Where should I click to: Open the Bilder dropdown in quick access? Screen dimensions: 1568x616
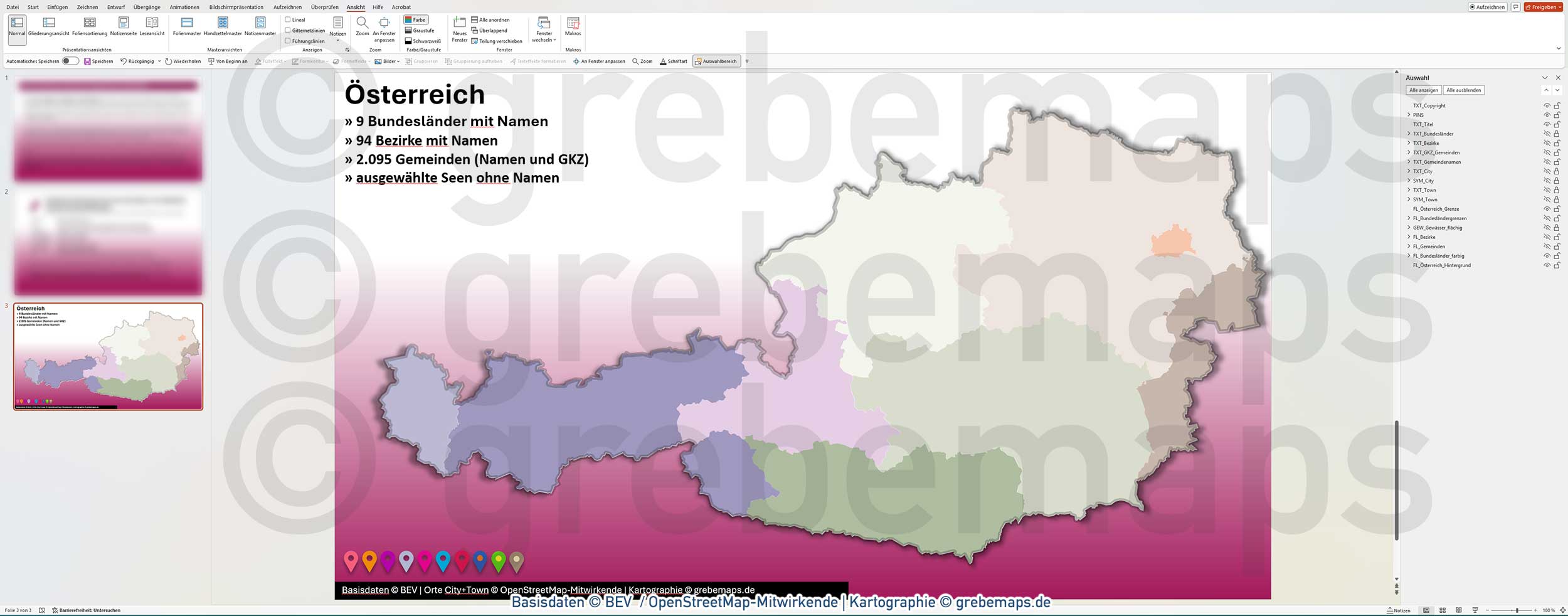[388, 61]
